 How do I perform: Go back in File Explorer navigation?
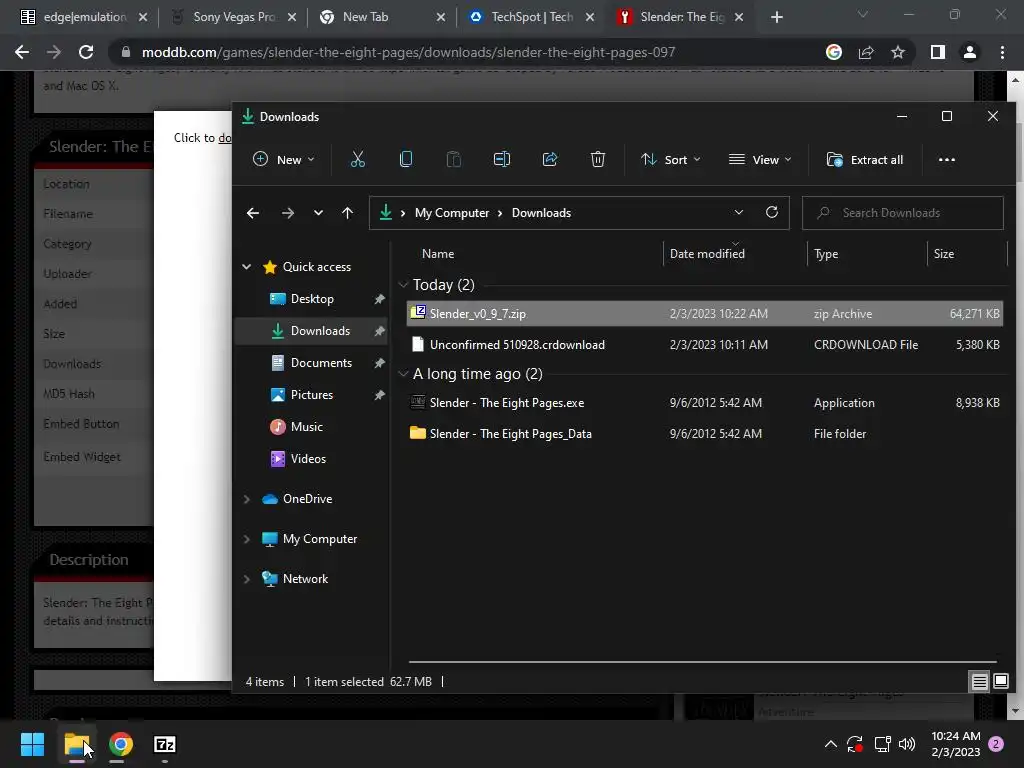253,213
